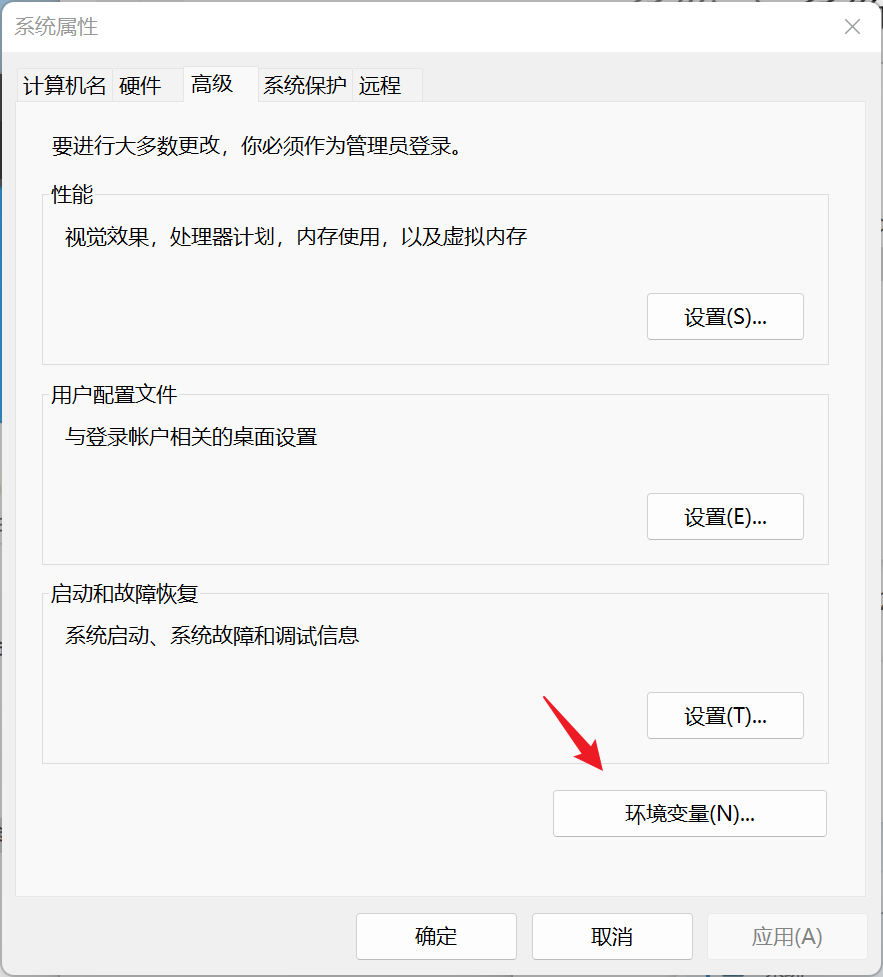Viewport: 883px width, 977px height.
Task: Switch to the 计算机名 tab
Action: click(65, 85)
